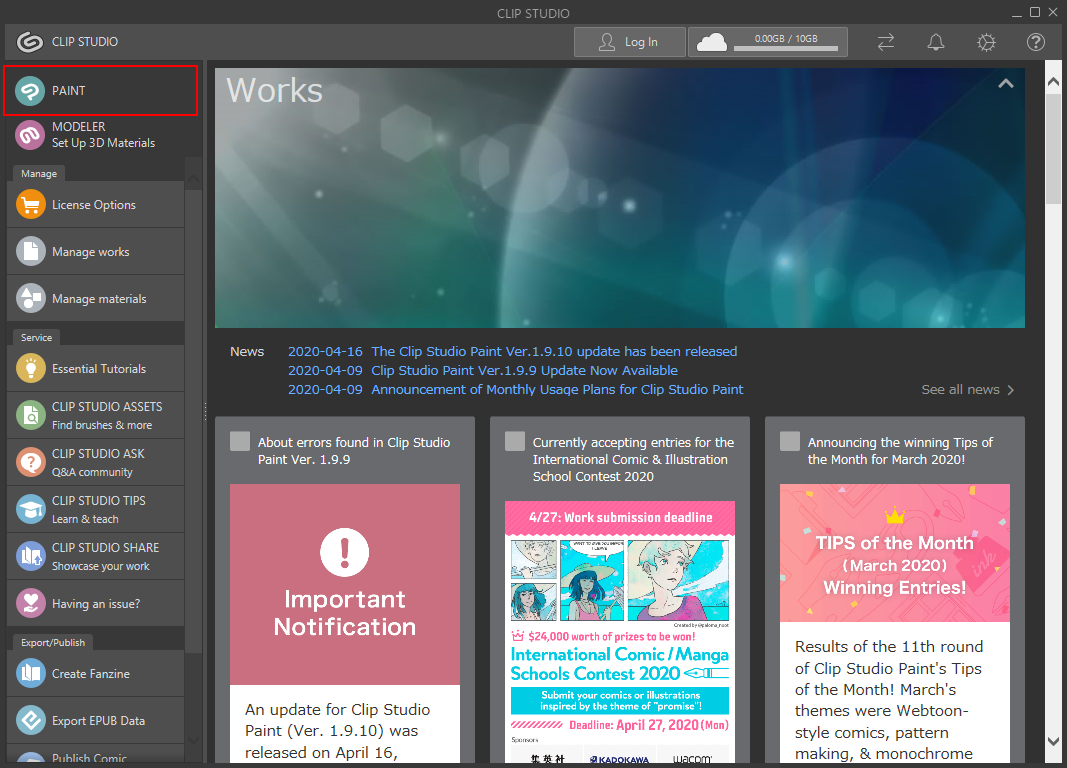This screenshot has width=1067, height=768.
Task: Open CLIP STUDIO ASSETS brushes finder
Action: (100, 415)
